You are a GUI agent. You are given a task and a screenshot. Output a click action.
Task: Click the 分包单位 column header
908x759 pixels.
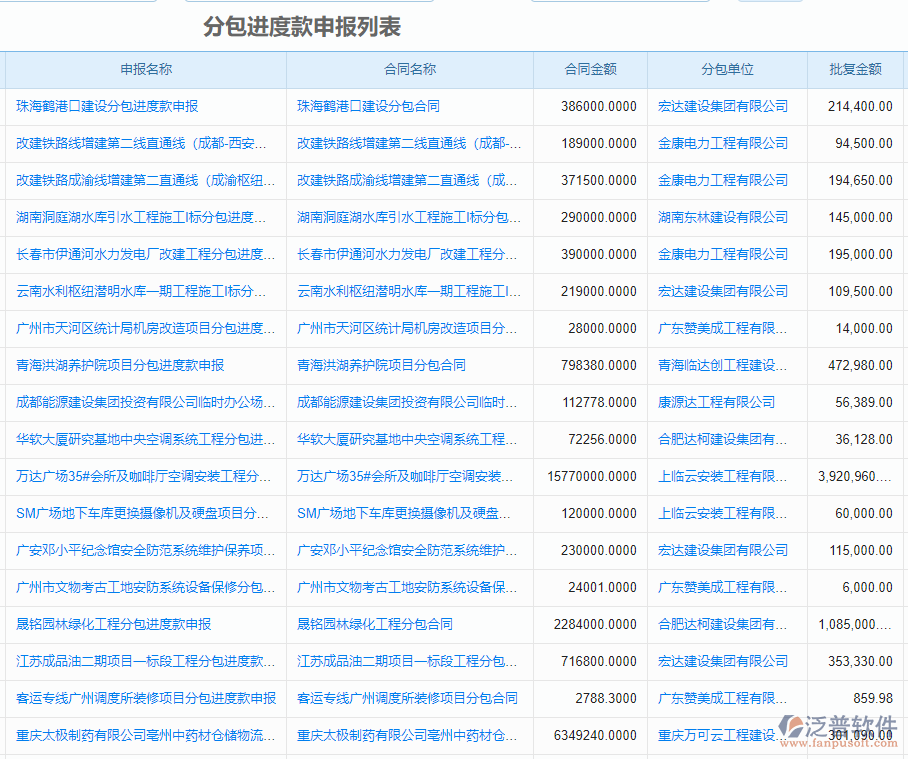[x=727, y=69]
